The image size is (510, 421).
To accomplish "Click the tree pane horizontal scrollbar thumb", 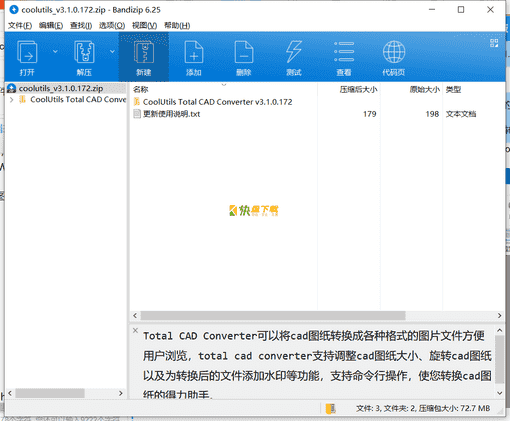I will pos(50,393).
